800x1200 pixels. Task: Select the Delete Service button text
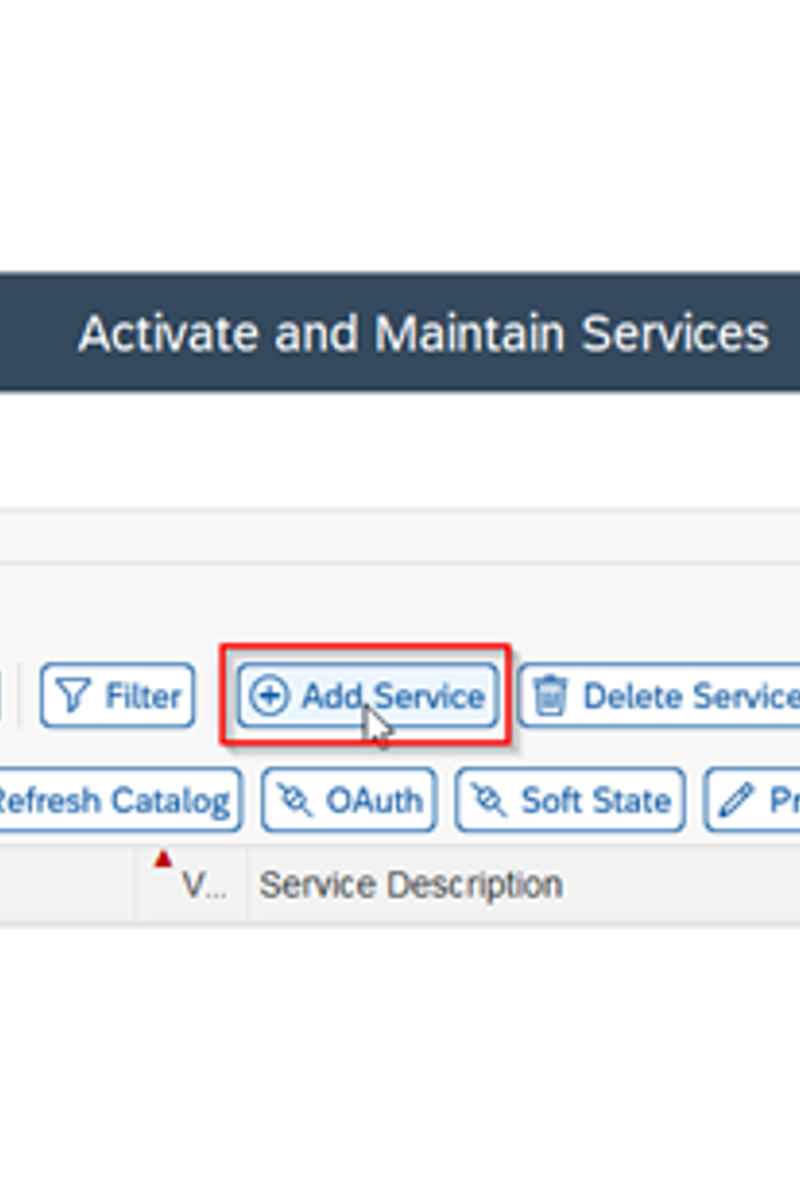(x=691, y=695)
